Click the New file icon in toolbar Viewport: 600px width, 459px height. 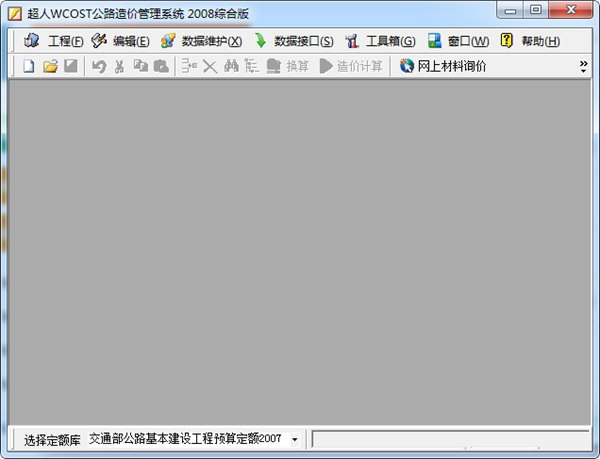click(x=28, y=67)
